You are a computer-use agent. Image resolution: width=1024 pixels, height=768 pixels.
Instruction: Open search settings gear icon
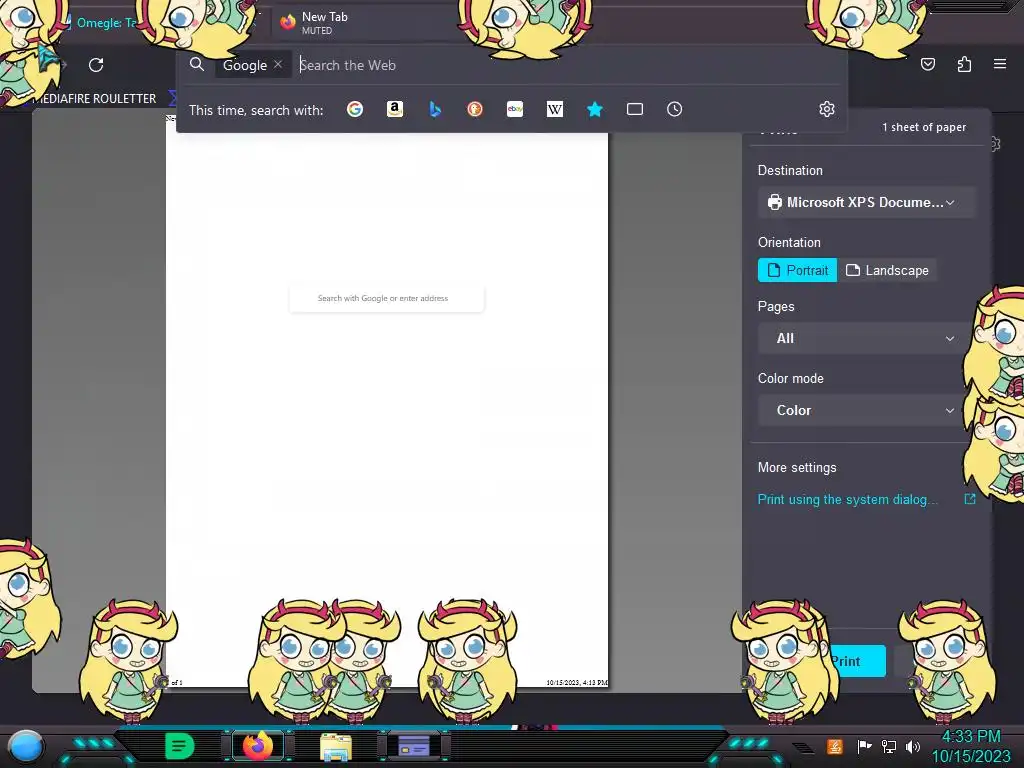[827, 109]
